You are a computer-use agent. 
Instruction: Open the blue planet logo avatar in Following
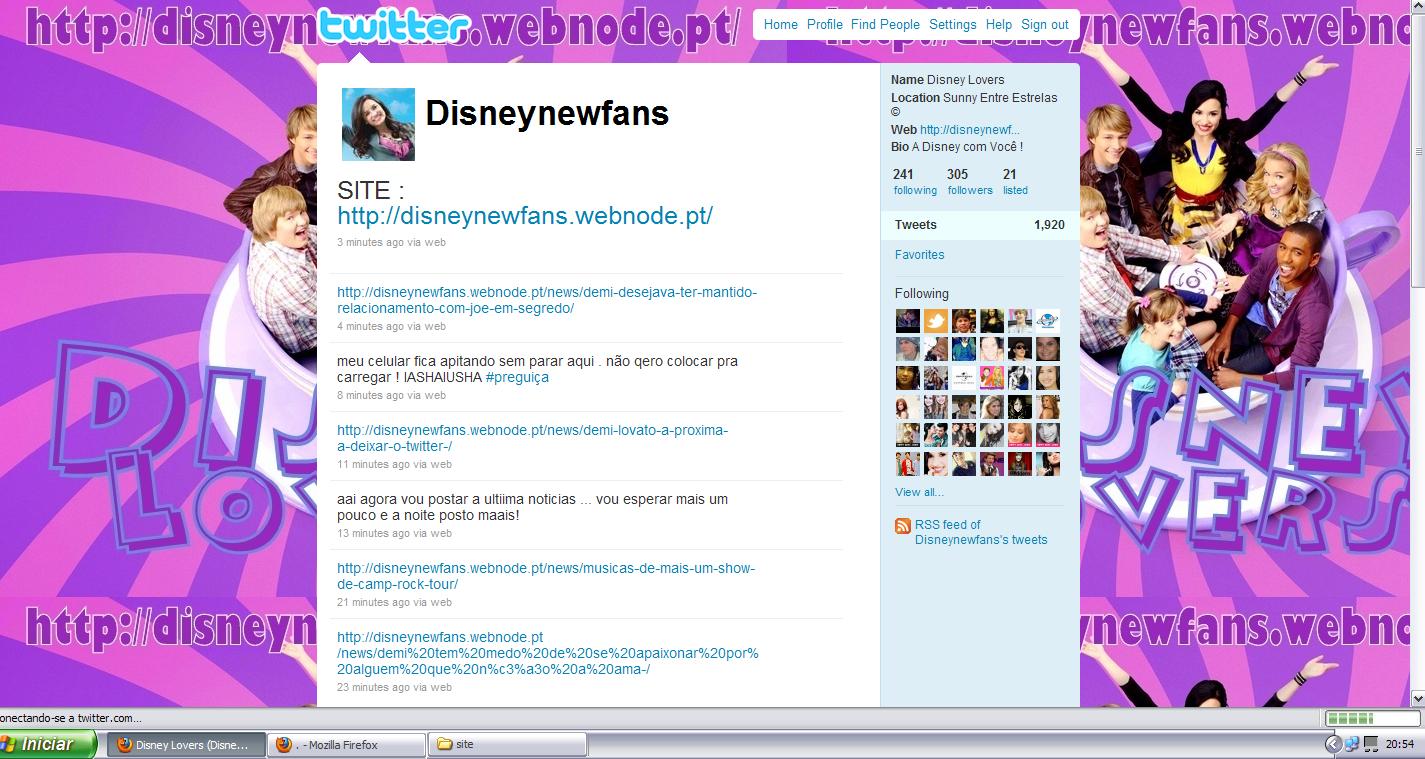1048,321
